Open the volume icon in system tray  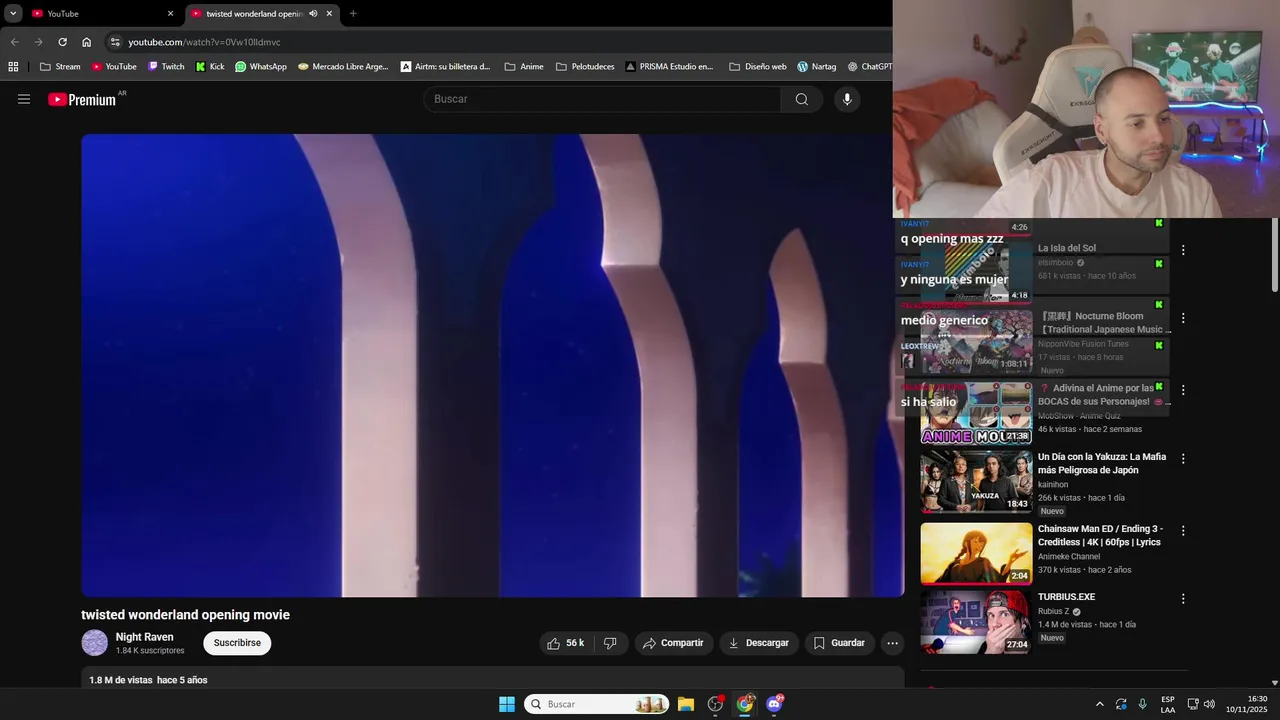[x=1209, y=704]
